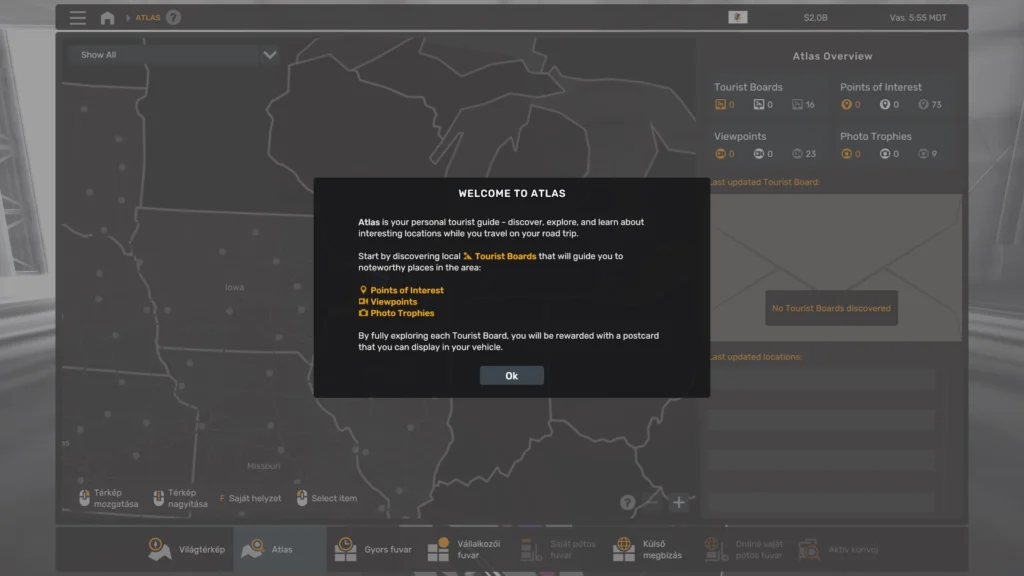Click the Points of Interest total 73 icon
Image resolution: width=1024 pixels, height=576 pixels.
[x=923, y=104]
